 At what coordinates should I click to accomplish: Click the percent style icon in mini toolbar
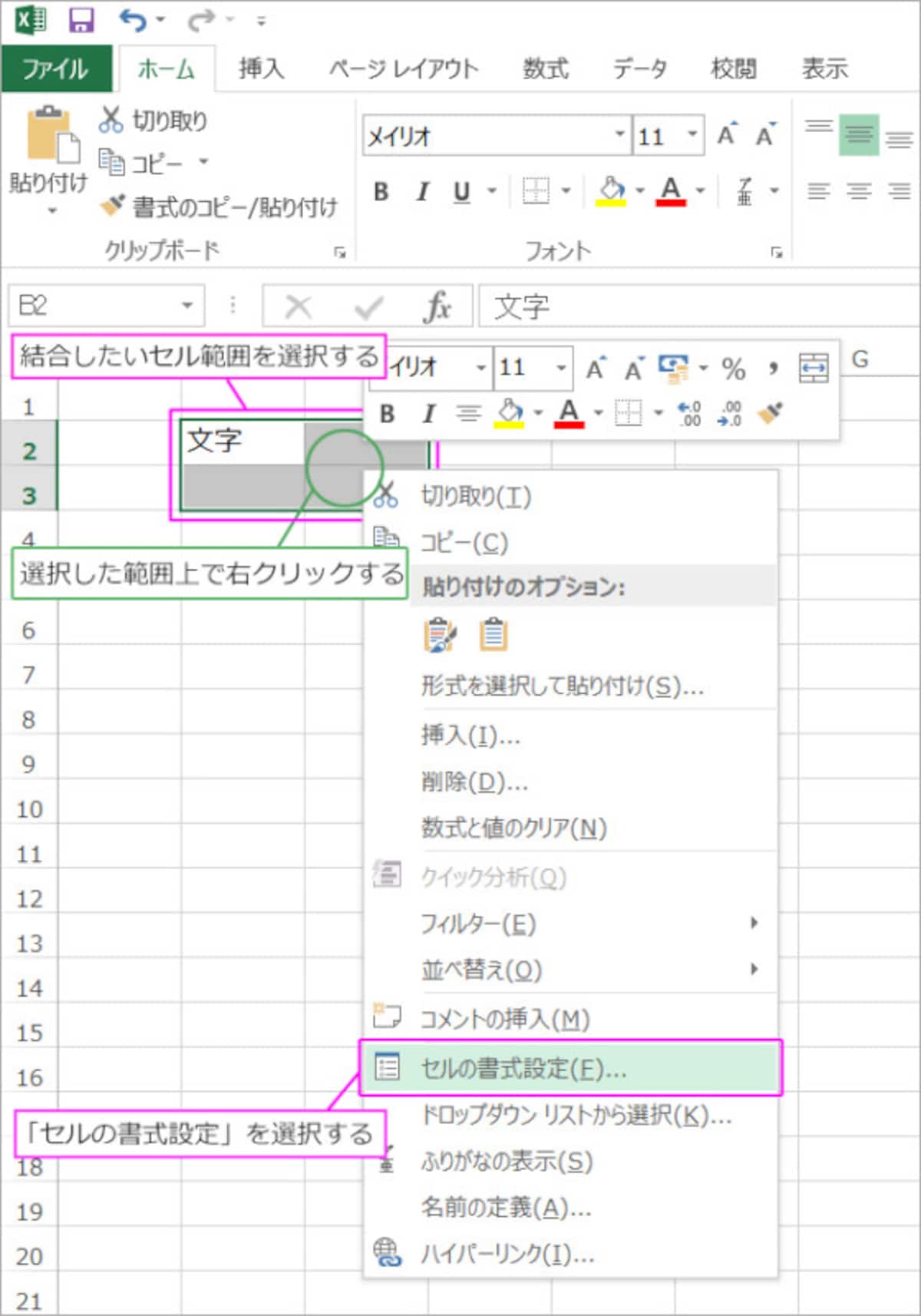tap(733, 369)
